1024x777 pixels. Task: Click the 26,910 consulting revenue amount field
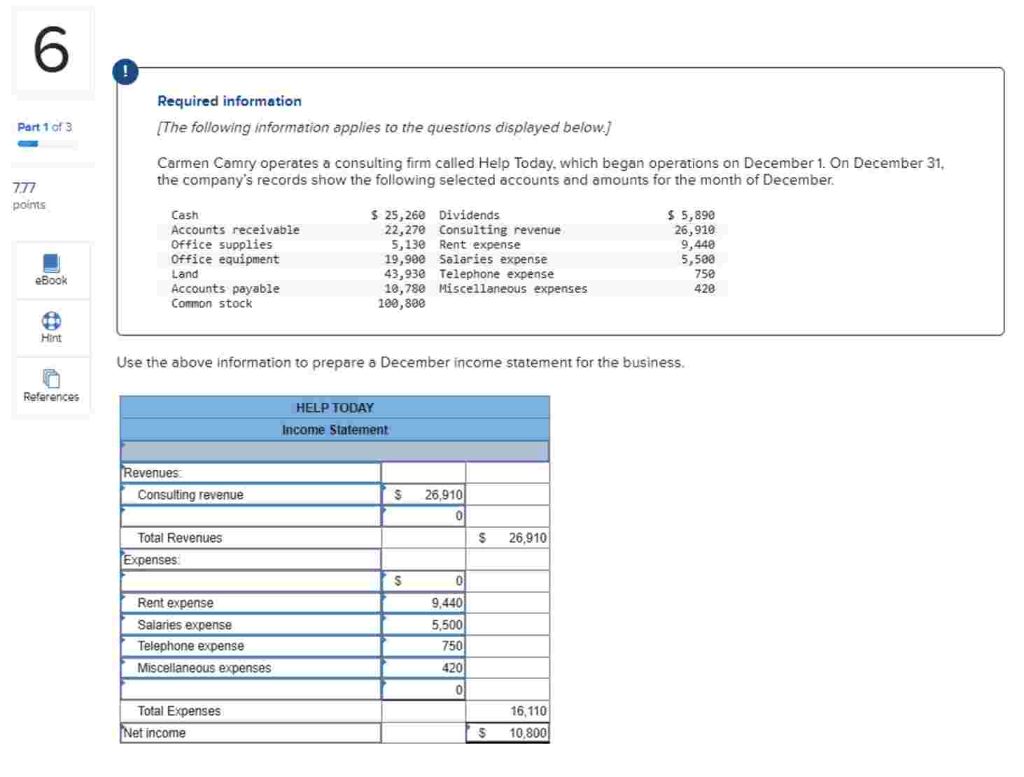pos(423,494)
